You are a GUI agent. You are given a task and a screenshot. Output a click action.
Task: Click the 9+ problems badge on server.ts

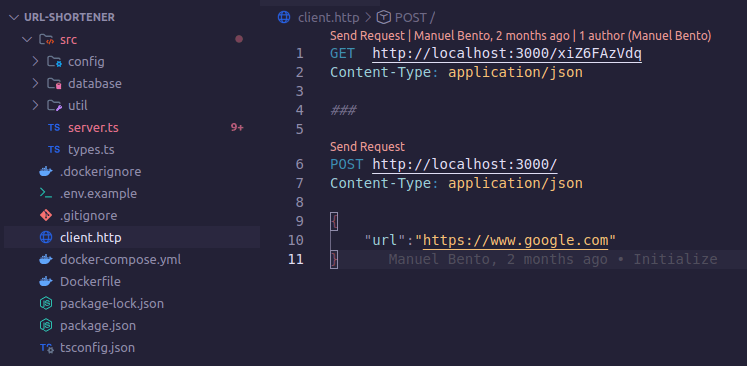click(237, 128)
